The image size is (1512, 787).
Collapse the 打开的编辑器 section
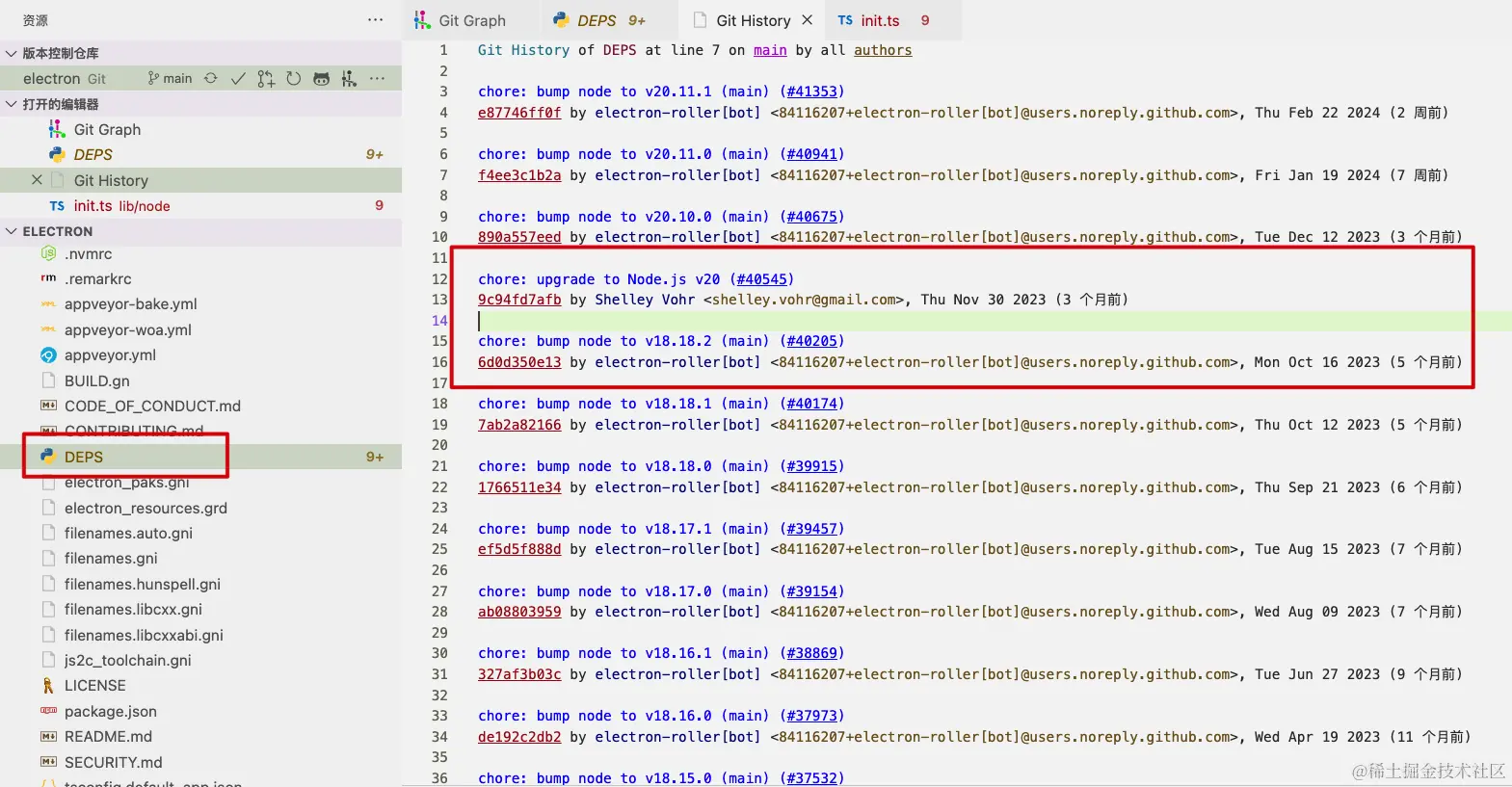pyautogui.click(x=12, y=104)
